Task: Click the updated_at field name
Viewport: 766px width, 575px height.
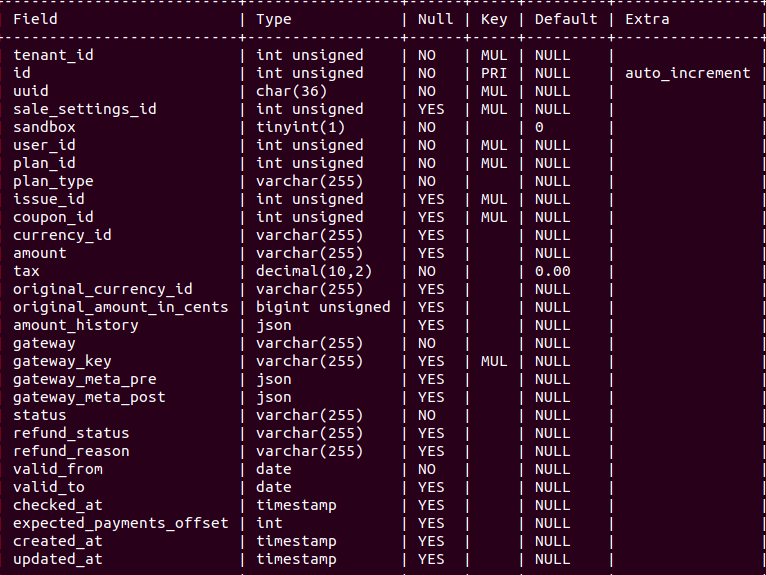Action: pos(58,559)
